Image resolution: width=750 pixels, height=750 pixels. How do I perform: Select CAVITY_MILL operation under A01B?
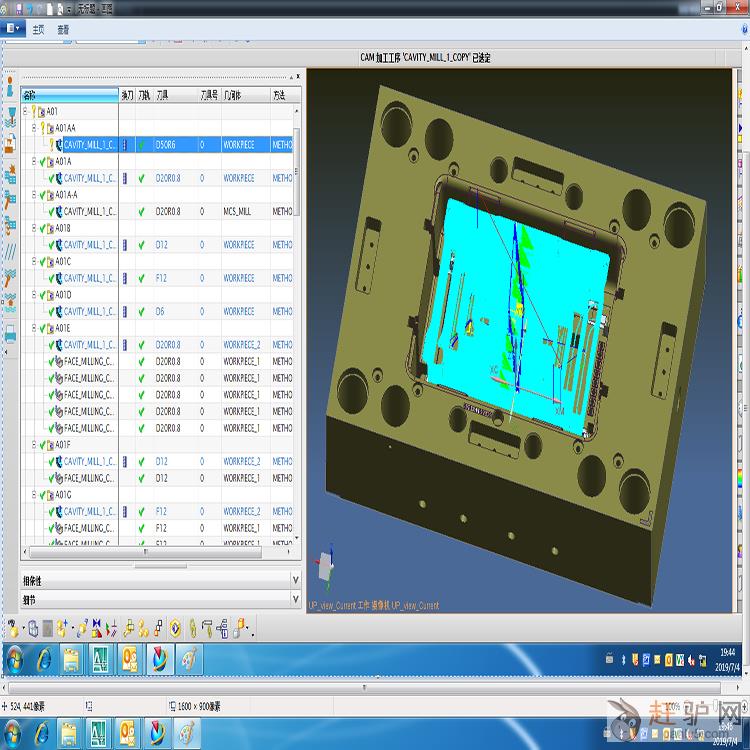pyautogui.click(x=89, y=245)
